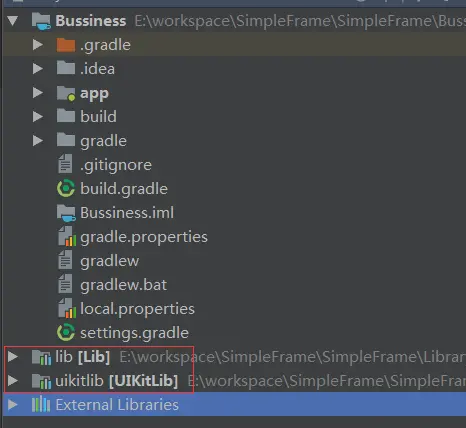Click the lib [Lib] module icon
This screenshot has height=428, width=466.
pos(41,357)
